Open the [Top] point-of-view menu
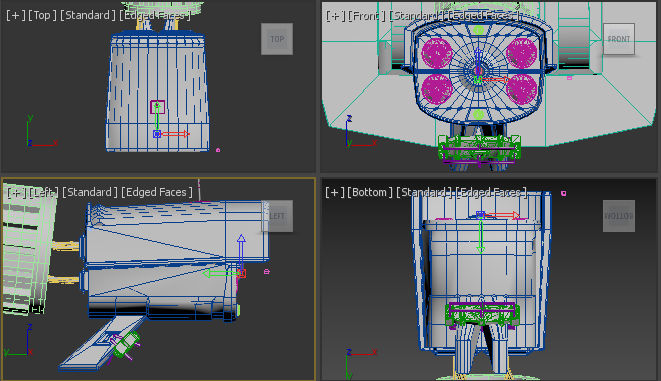The height and width of the screenshot is (381, 661). (42, 15)
